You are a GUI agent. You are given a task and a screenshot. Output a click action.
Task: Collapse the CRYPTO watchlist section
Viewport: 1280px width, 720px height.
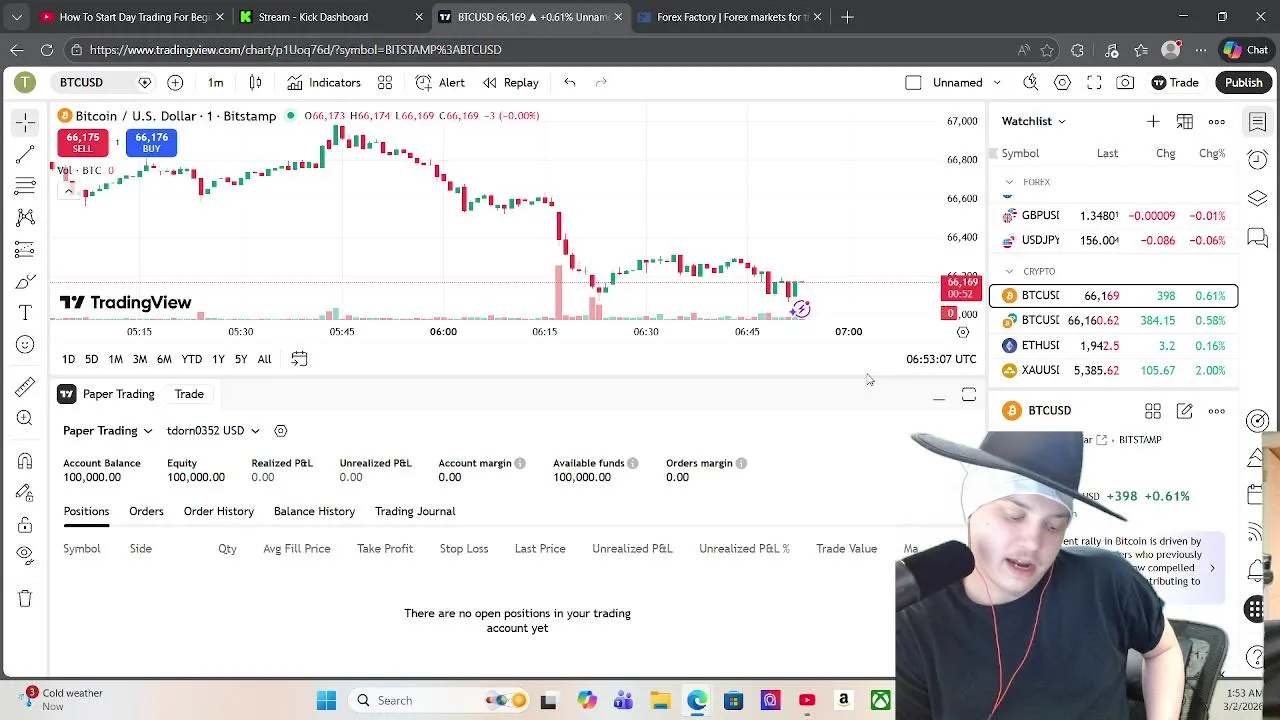tap(1009, 272)
